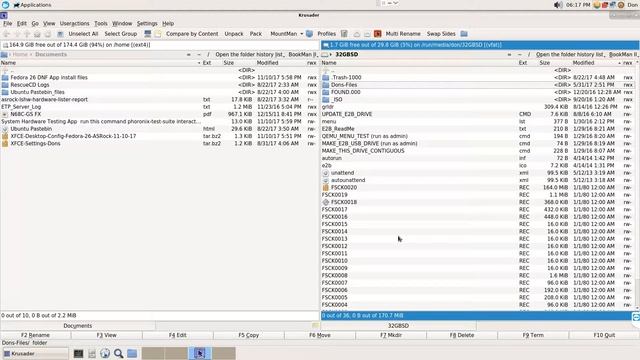This screenshot has width=640, height=360.
Task: Click the F5 Copy button
Action: [x=249, y=335]
